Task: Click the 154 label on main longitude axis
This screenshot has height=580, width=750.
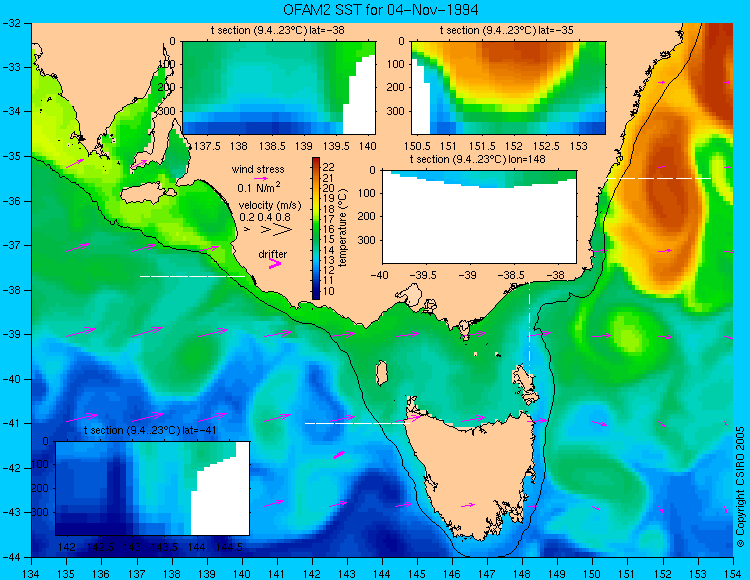Action: 733,574
